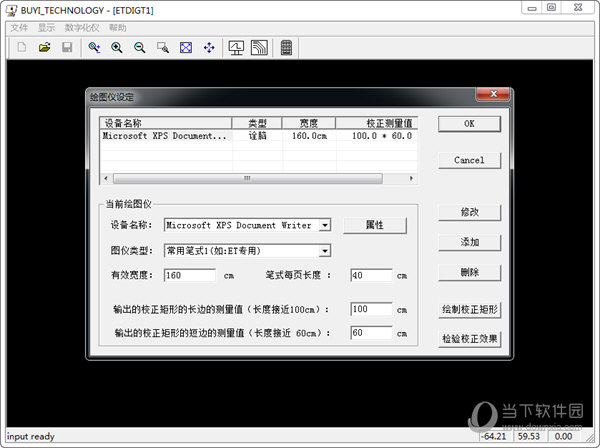Click the digitizer tablet toolbar icon
This screenshot has height=448, width=600.
click(x=259, y=48)
